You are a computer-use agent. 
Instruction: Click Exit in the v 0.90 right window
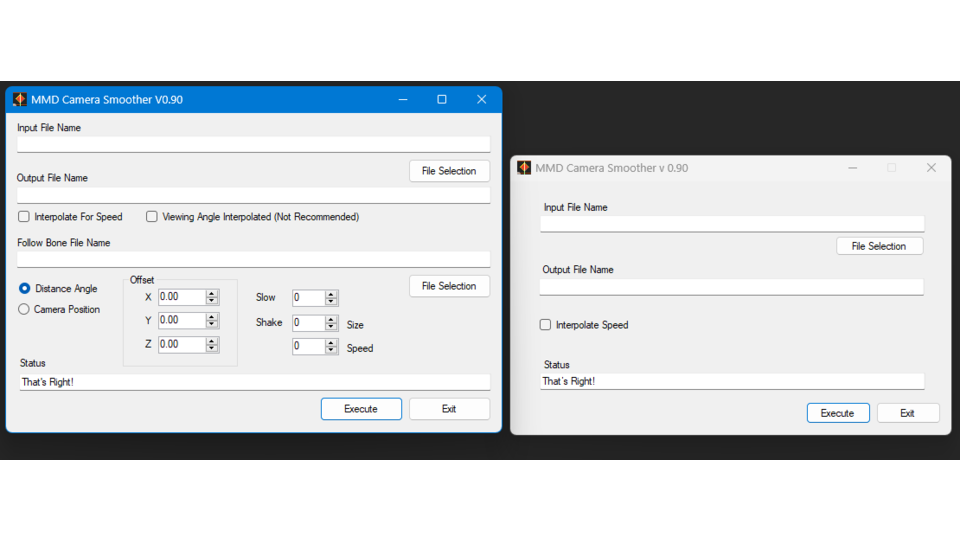[x=908, y=413]
